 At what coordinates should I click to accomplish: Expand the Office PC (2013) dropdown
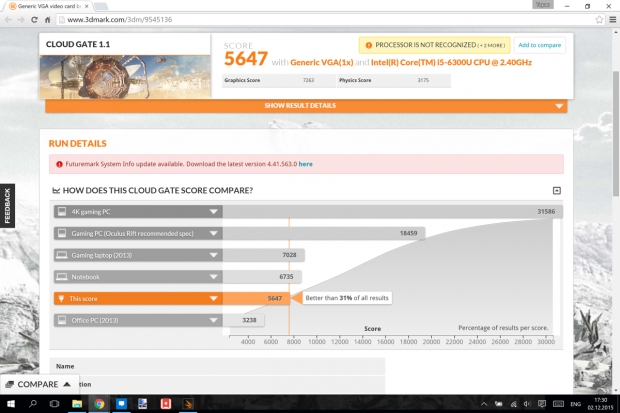point(213,320)
